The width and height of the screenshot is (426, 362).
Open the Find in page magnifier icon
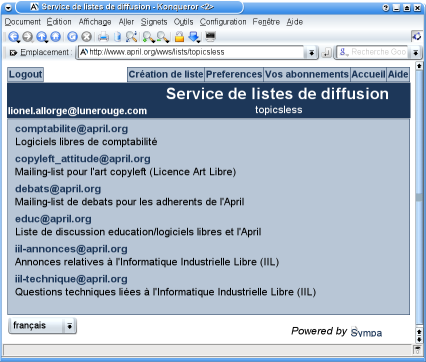pos(132,36)
